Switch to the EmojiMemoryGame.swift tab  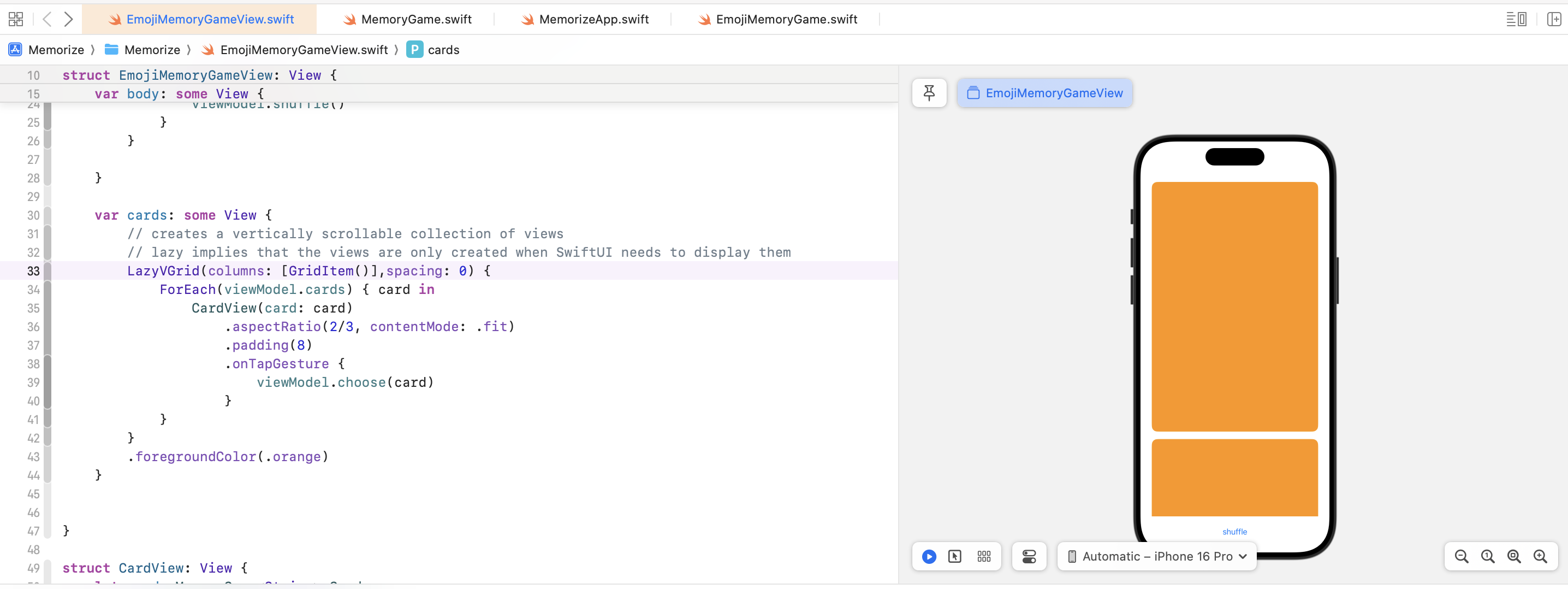786,20
